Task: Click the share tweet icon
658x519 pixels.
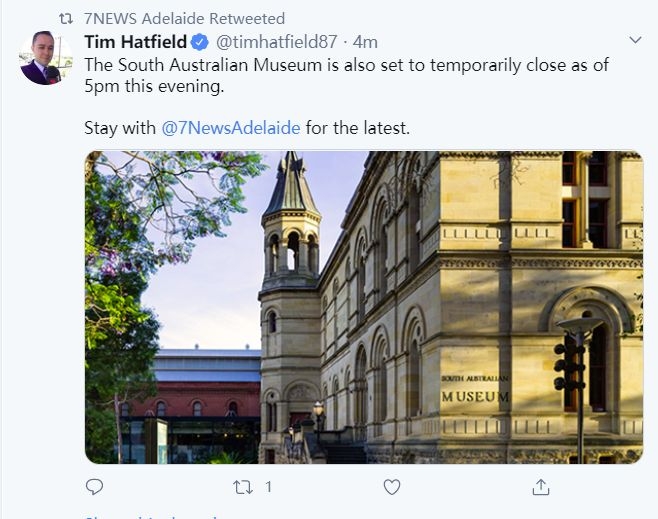Action: (541, 487)
